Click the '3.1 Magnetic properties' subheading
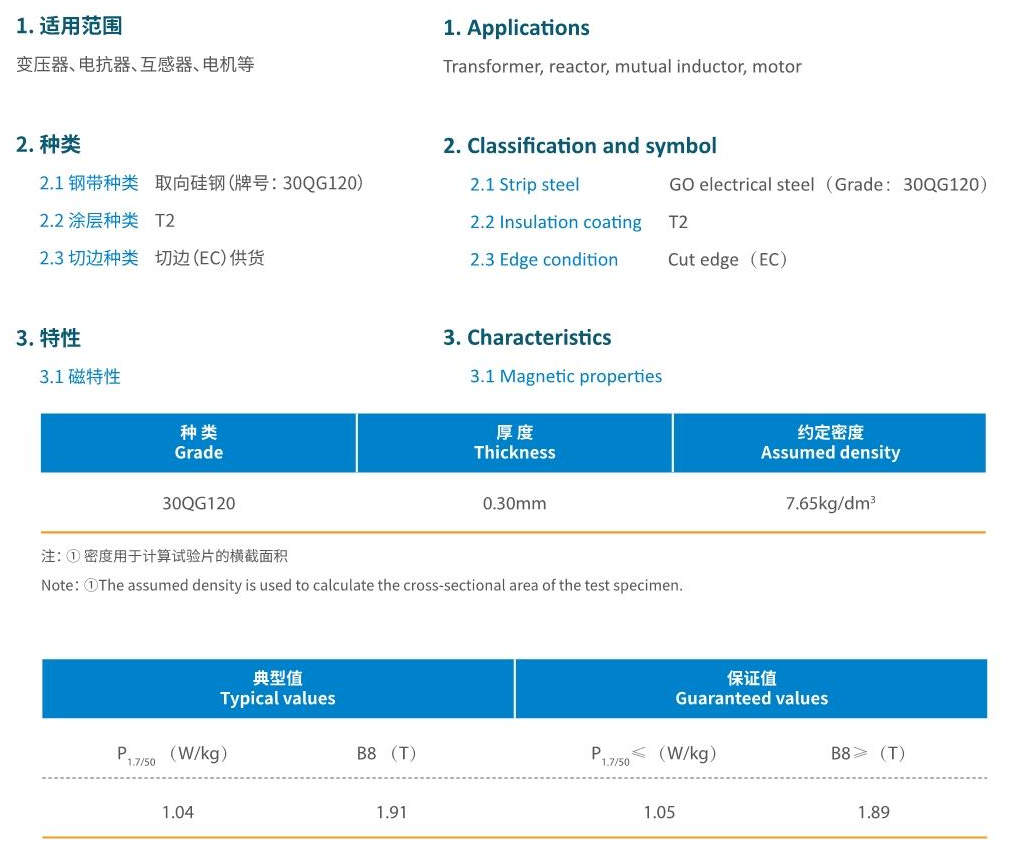Viewport: 1012px width, 845px height. click(x=565, y=377)
